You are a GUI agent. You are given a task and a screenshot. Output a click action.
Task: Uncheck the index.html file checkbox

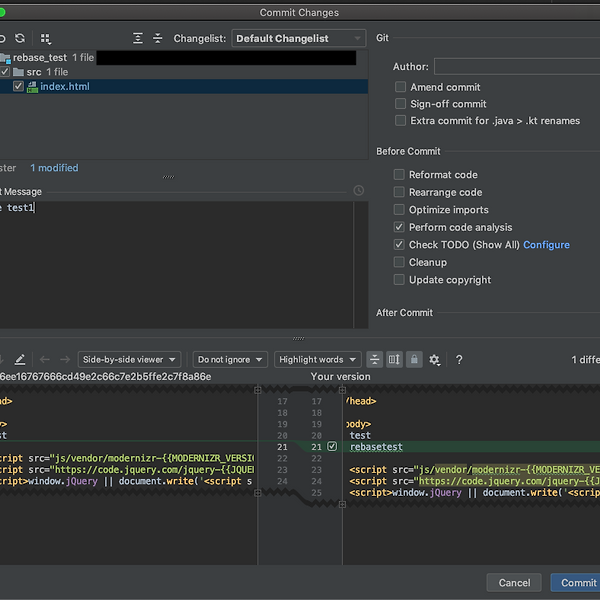tap(18, 86)
